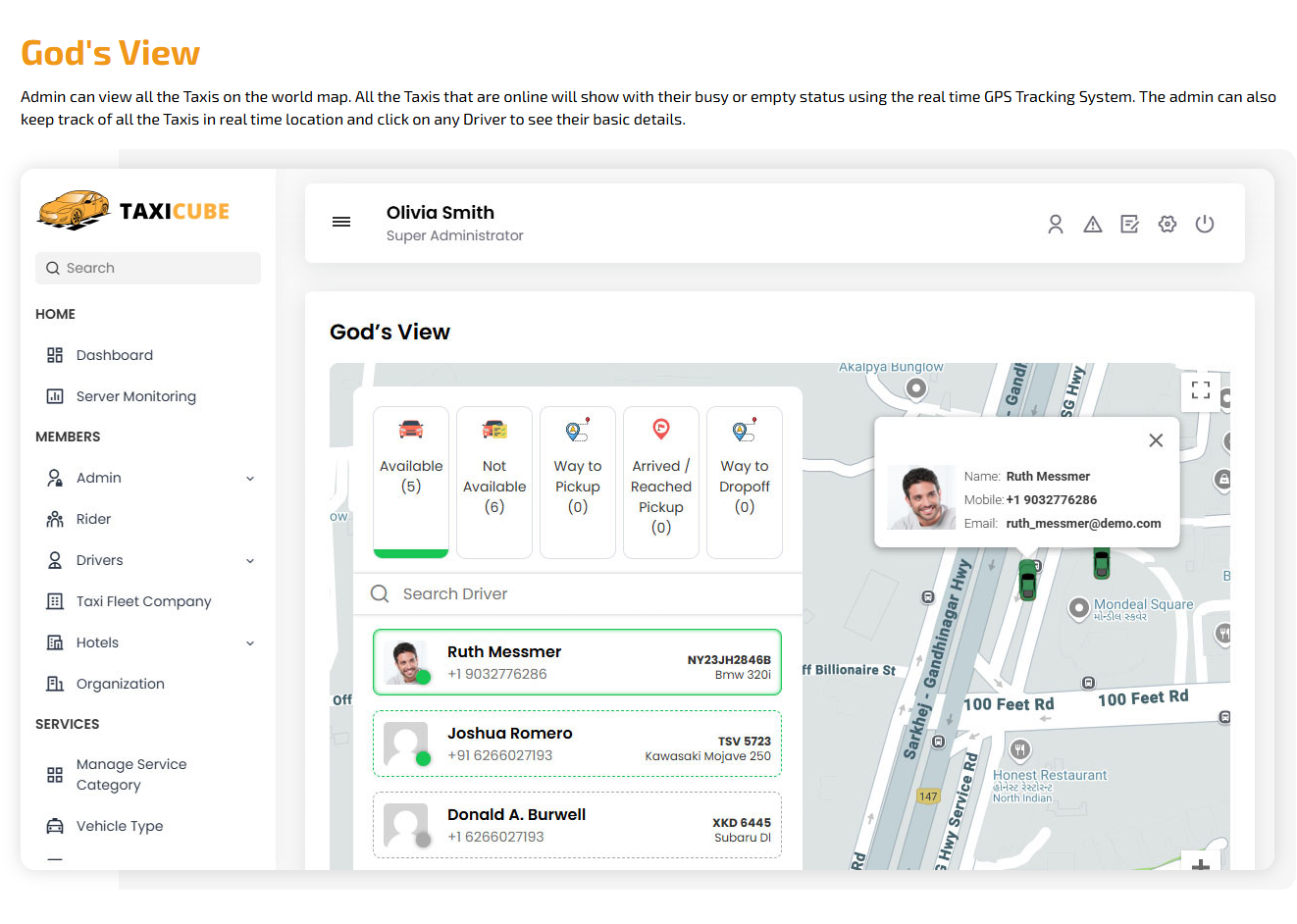Click the popup mobile number +1 9032776286
This screenshot has width=1297, height=924.
[x=1051, y=500]
